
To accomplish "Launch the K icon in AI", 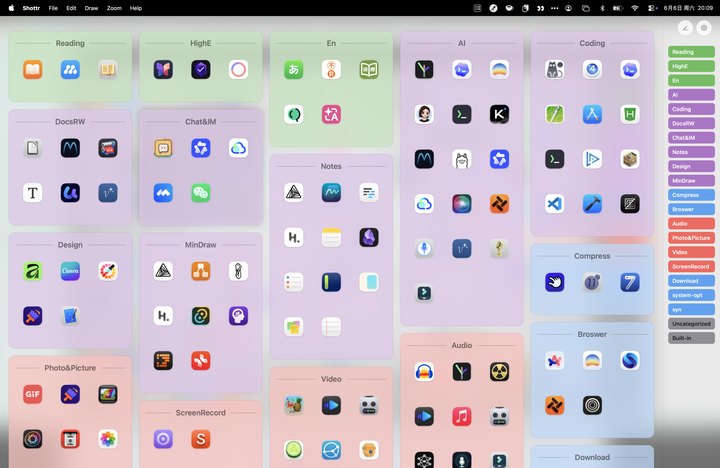I will point(499,114).
